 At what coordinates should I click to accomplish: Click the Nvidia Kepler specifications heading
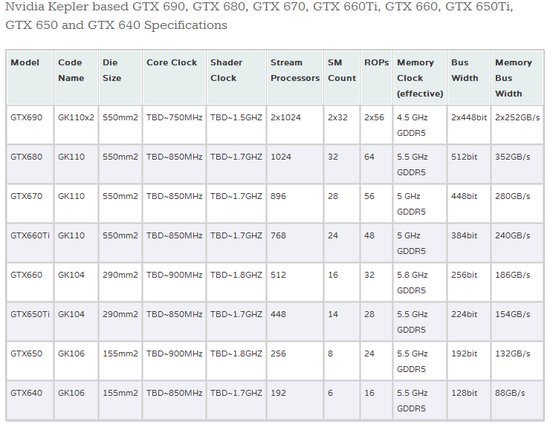259,16
